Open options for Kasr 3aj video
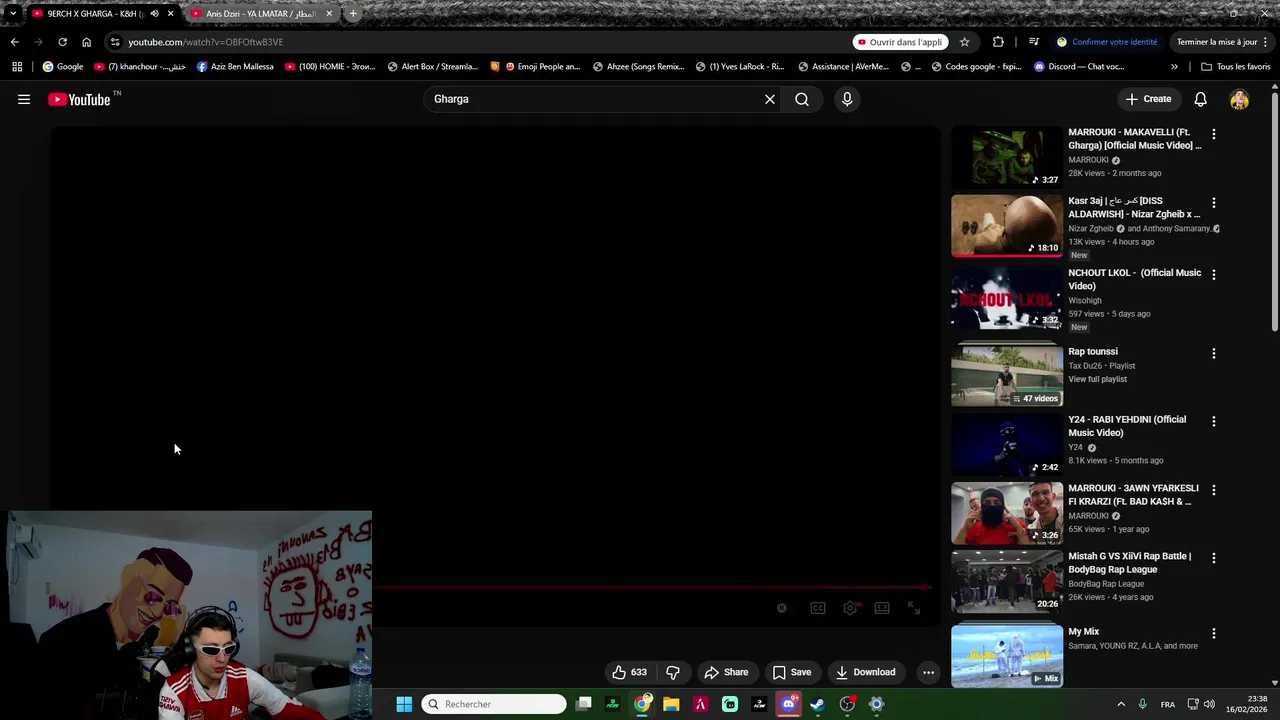The width and height of the screenshot is (1280, 720). tap(1214, 203)
